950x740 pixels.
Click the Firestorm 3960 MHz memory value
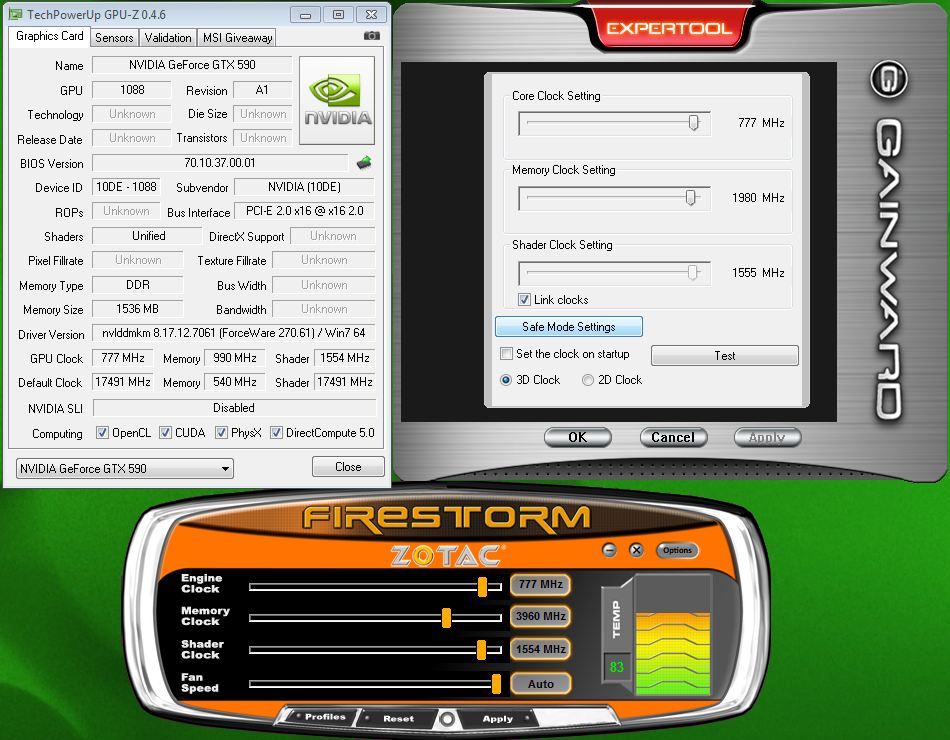540,616
